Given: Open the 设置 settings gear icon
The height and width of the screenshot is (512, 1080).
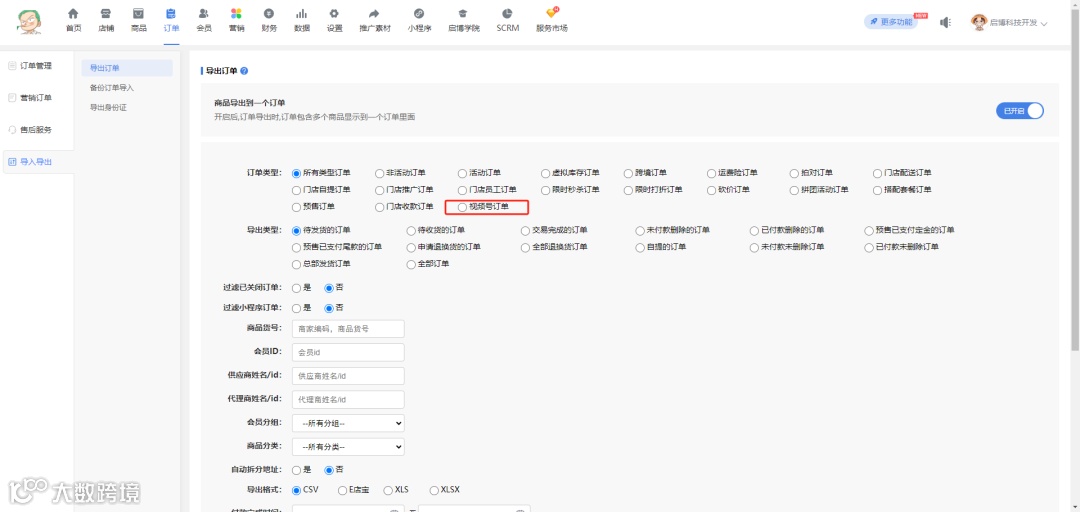Looking at the screenshot, I should tap(334, 14).
